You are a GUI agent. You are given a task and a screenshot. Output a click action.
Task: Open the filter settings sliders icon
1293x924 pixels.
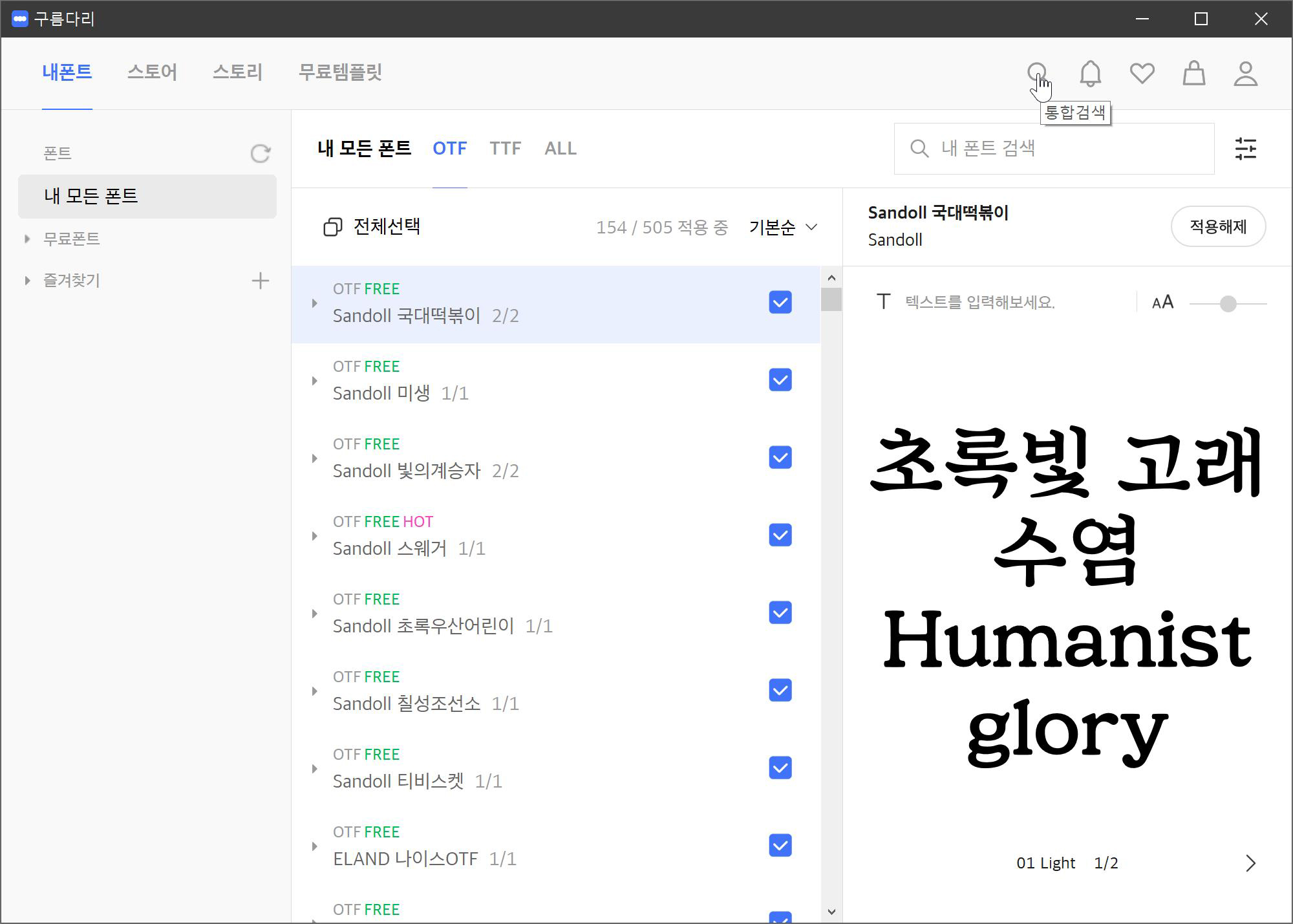[1245, 149]
